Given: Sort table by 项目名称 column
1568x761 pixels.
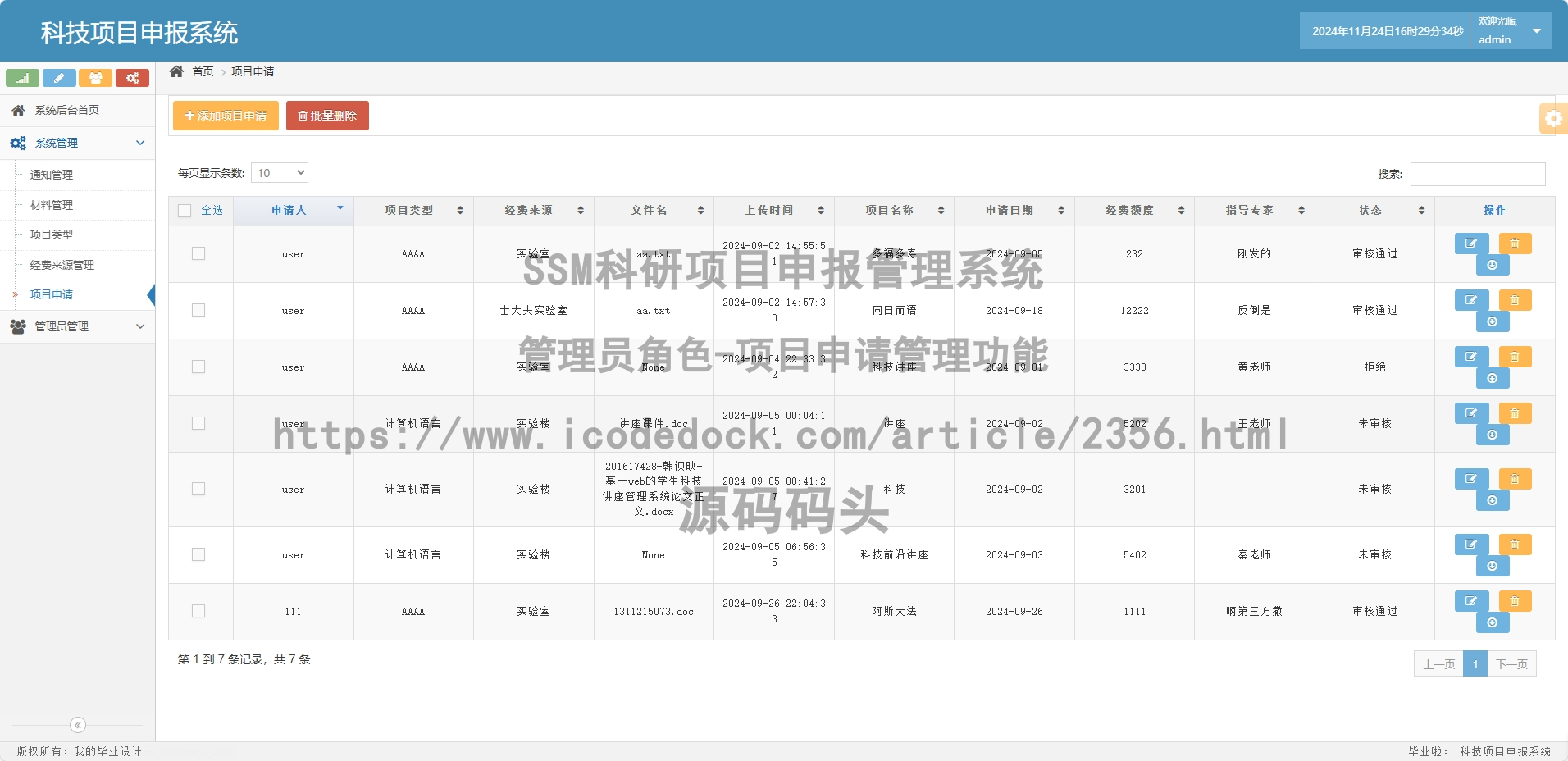Looking at the screenshot, I should coord(894,211).
